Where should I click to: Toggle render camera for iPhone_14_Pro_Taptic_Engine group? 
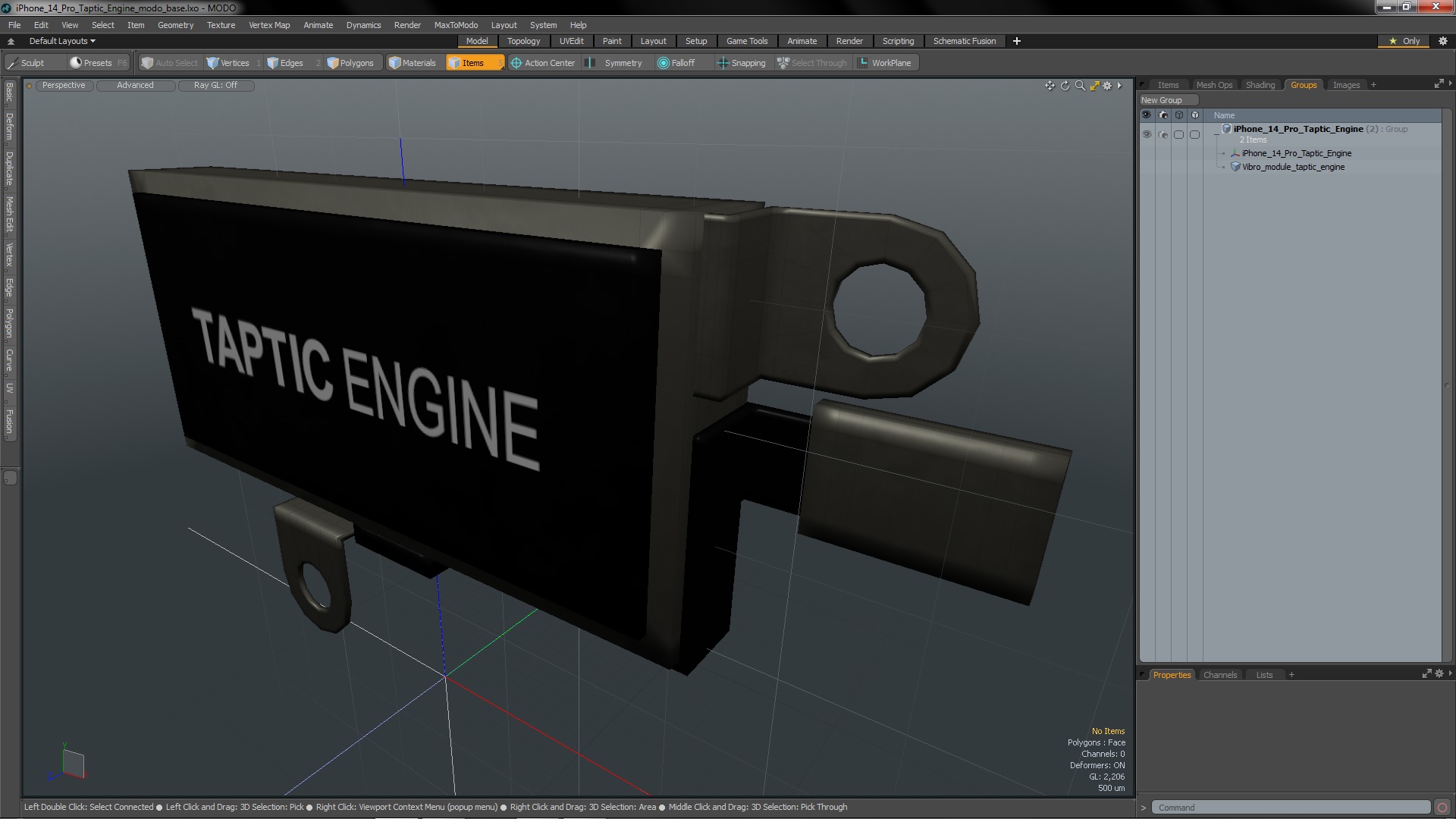1163,134
